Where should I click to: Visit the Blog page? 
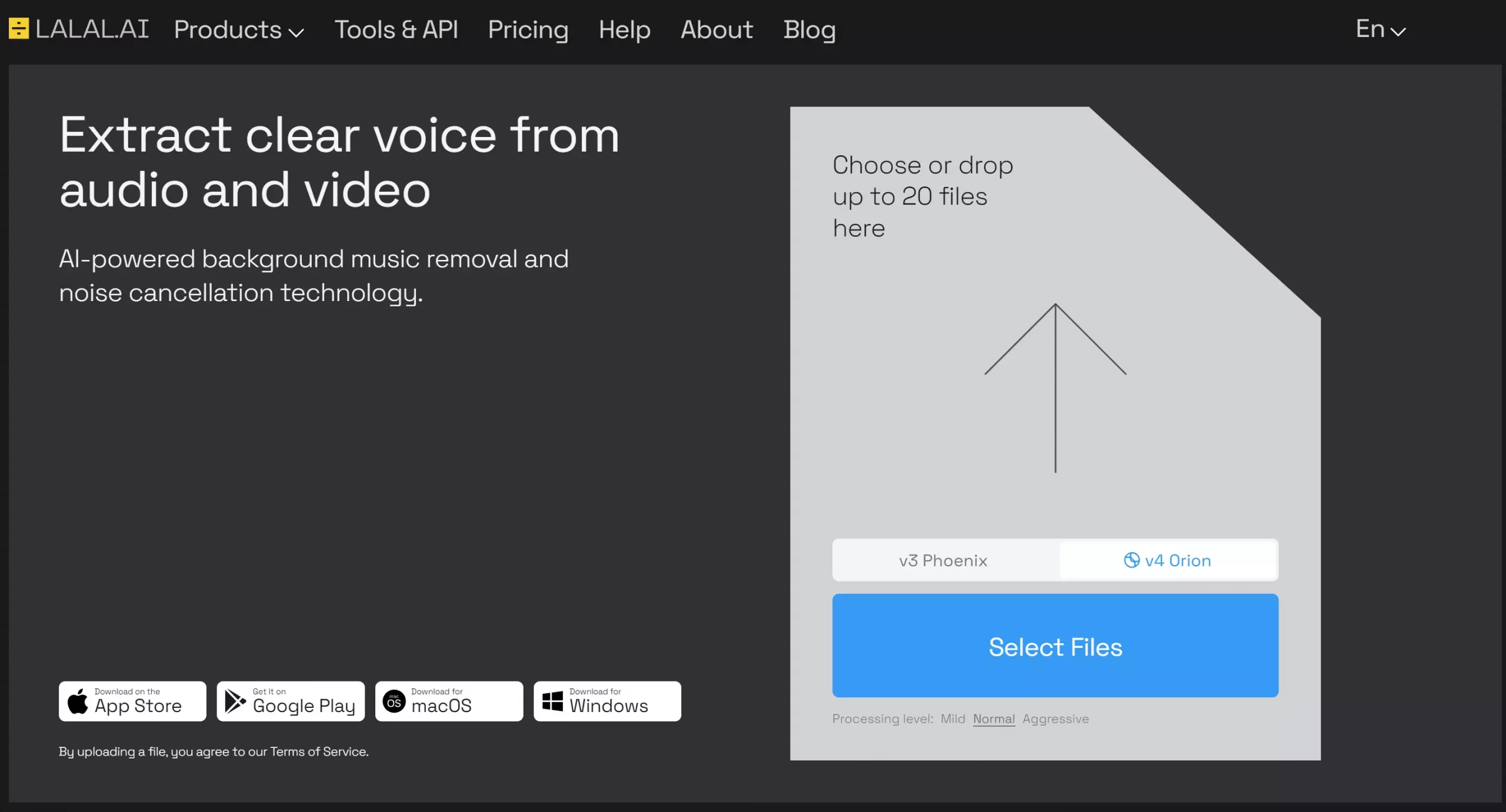pyautogui.click(x=809, y=29)
